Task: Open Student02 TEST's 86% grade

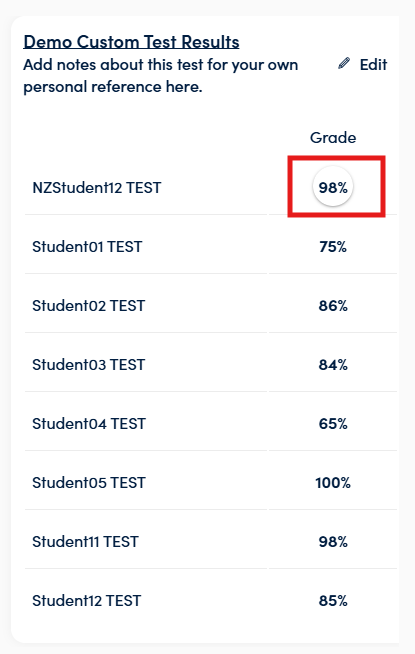Action: (x=333, y=306)
